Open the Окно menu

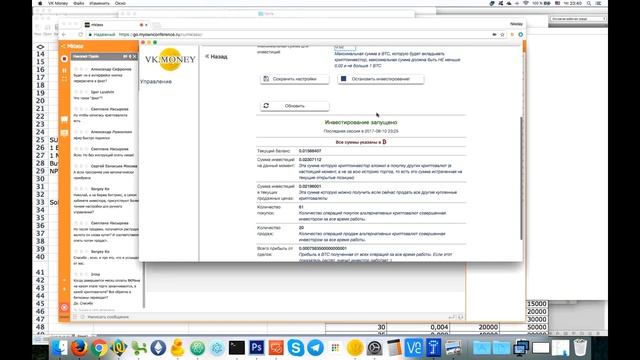[x=120, y=3]
